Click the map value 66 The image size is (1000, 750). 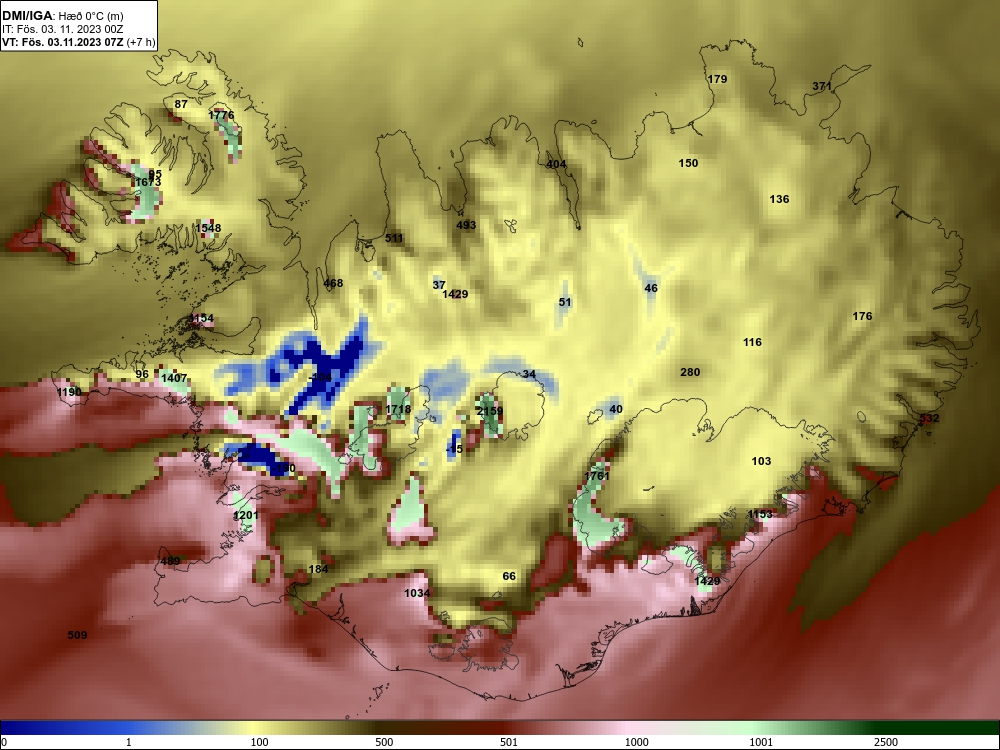click(x=509, y=577)
